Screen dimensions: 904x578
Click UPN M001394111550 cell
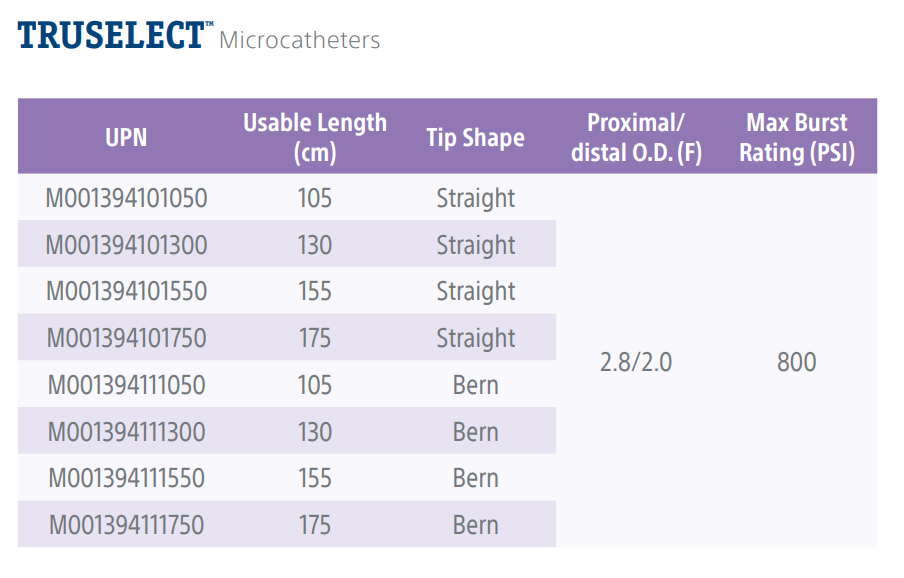coord(126,478)
